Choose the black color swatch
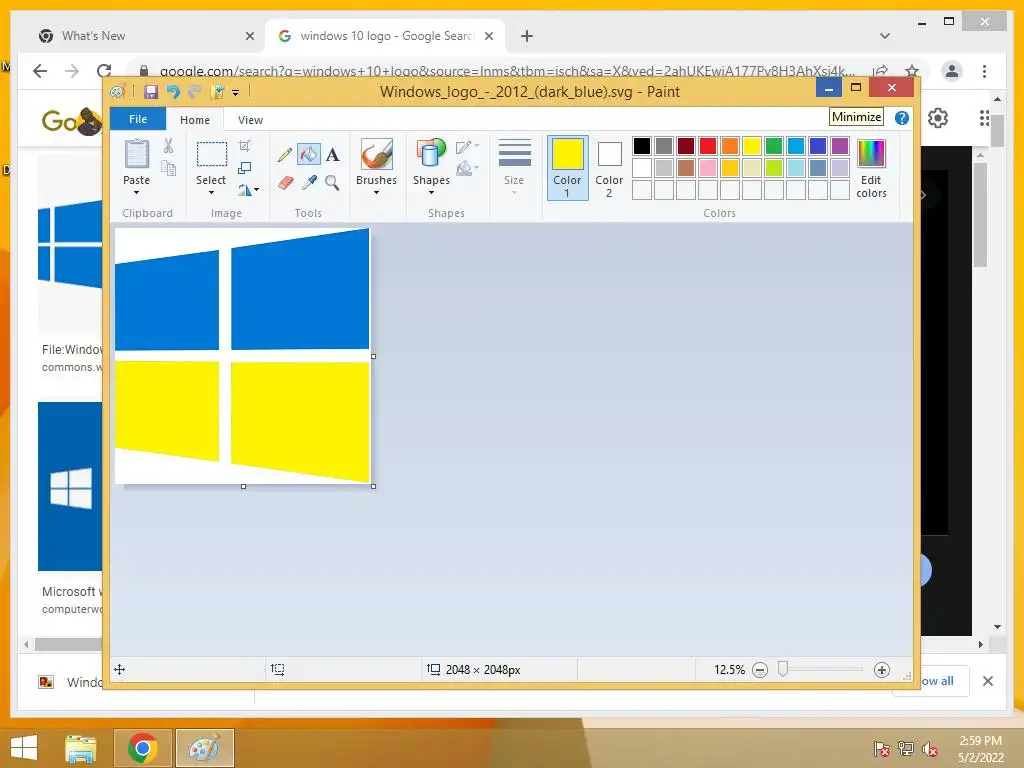 click(642, 146)
